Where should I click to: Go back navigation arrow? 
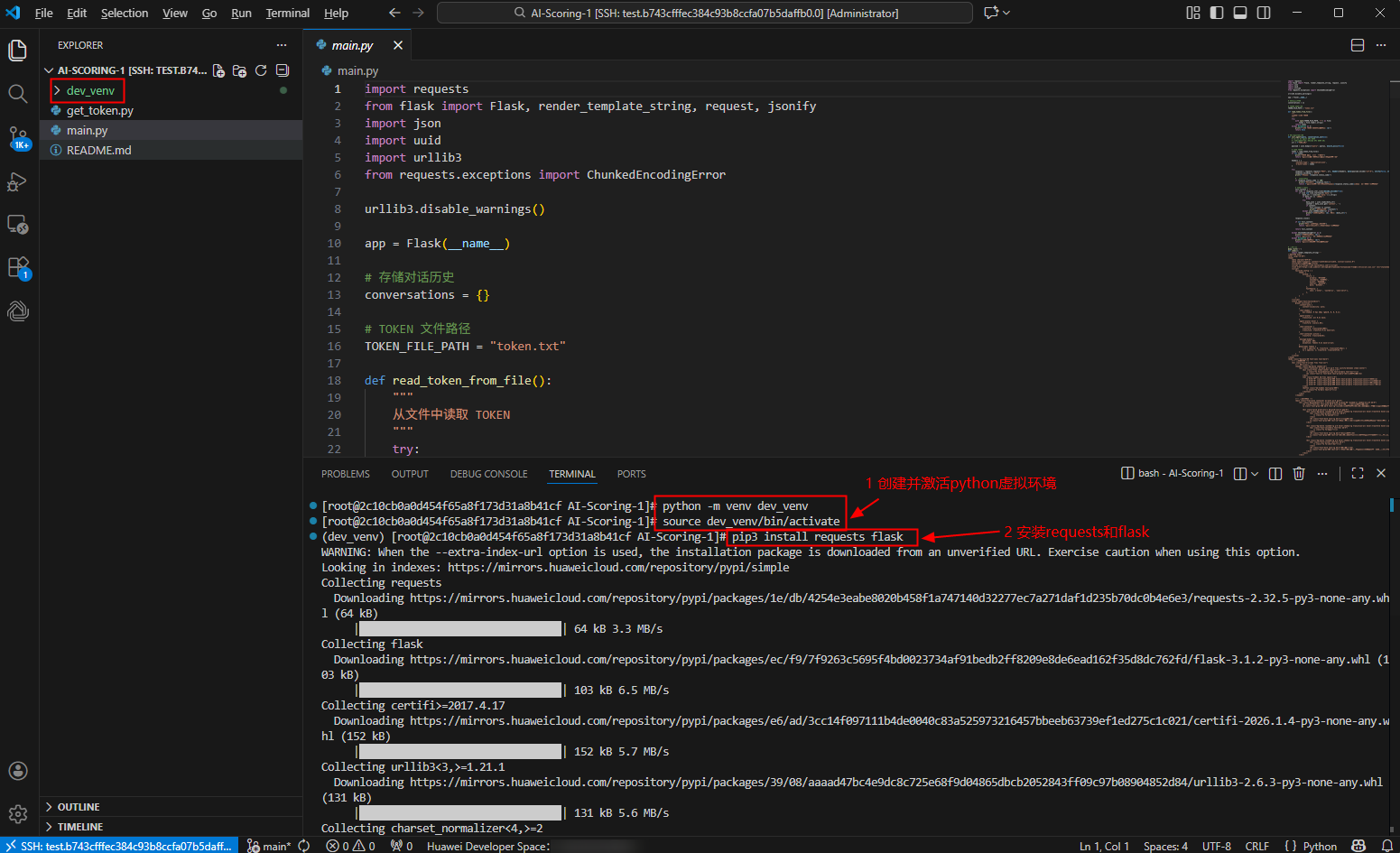click(394, 13)
